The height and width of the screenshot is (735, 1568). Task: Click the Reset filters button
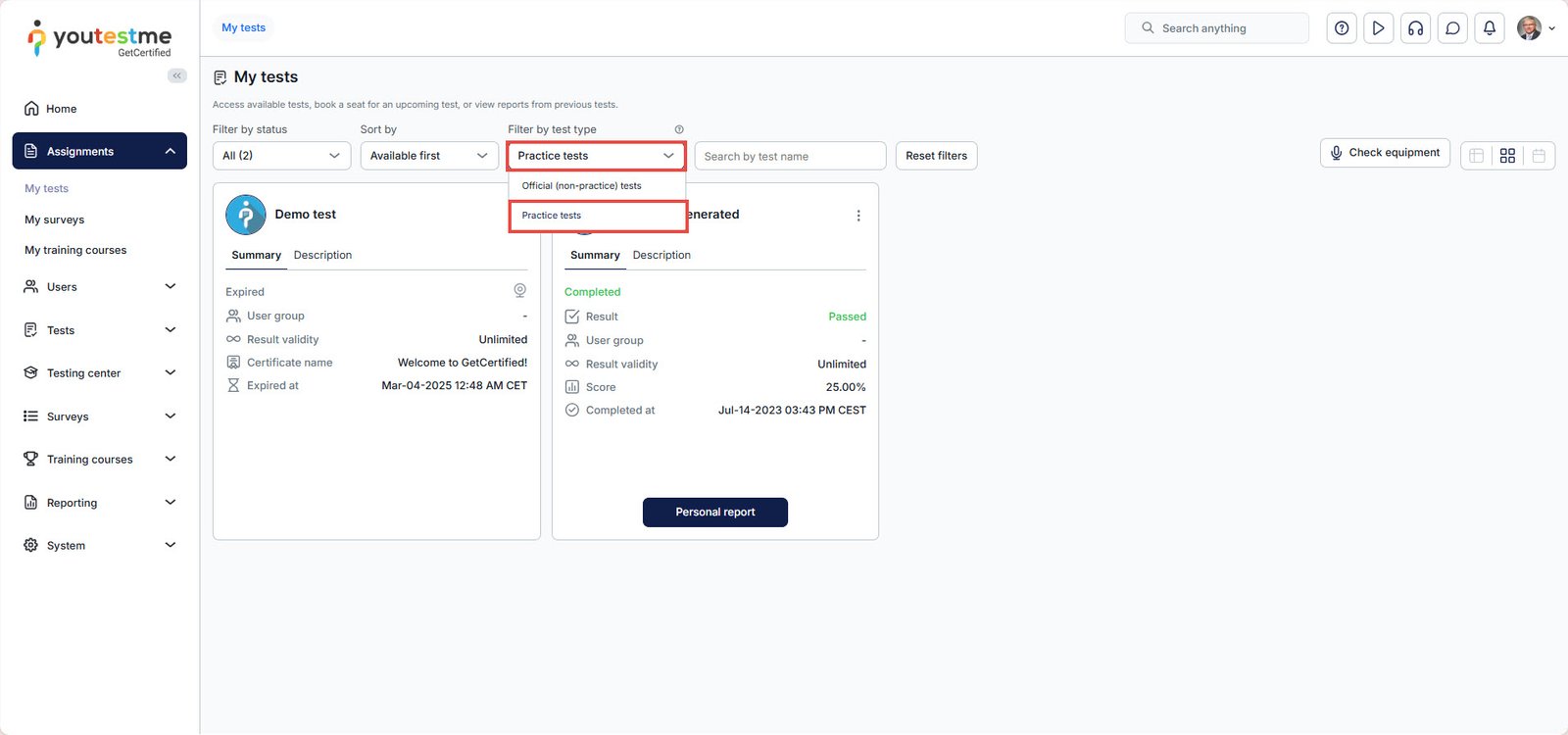(x=936, y=156)
